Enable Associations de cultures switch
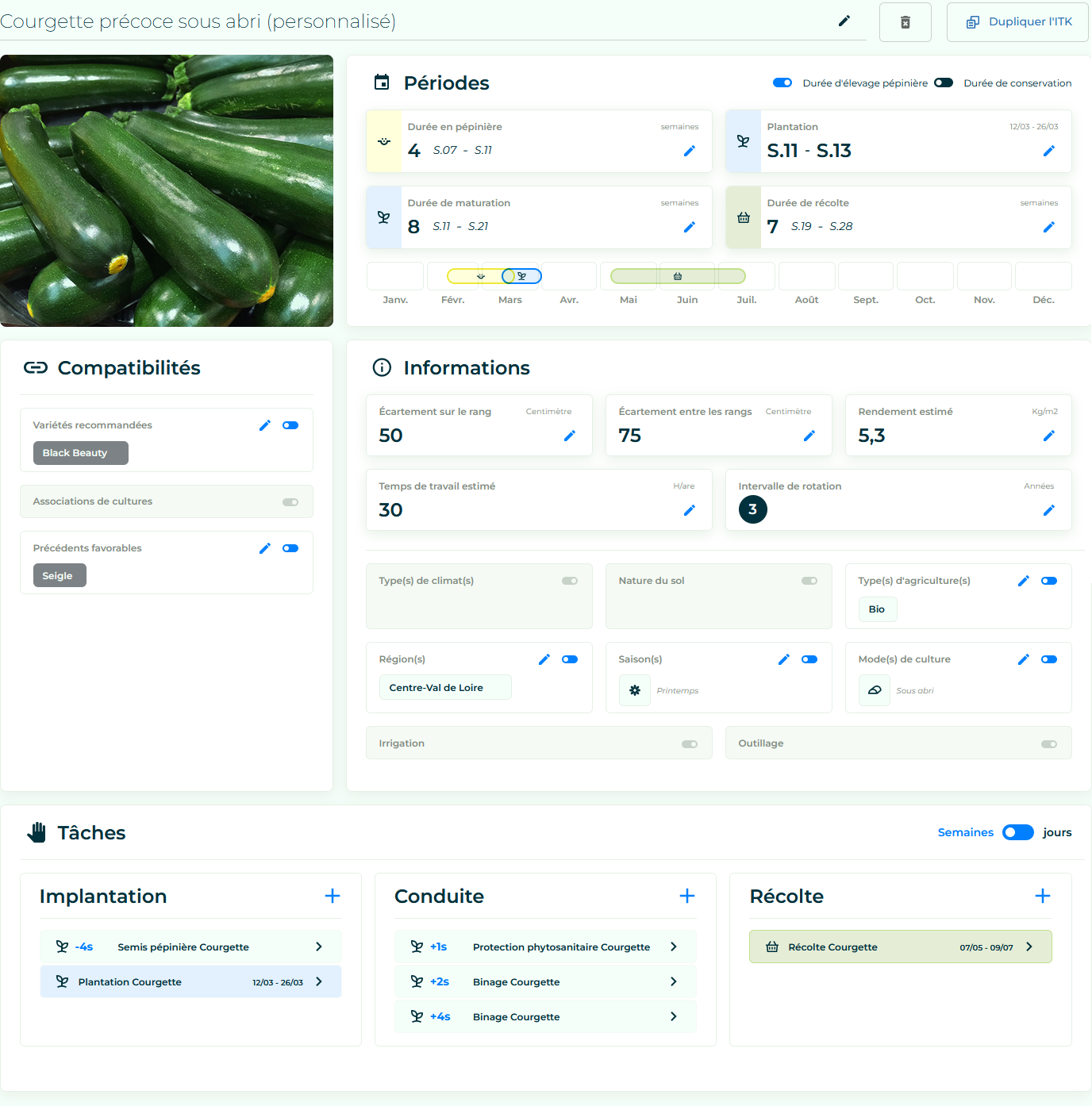The height and width of the screenshot is (1106, 1092). [290, 501]
